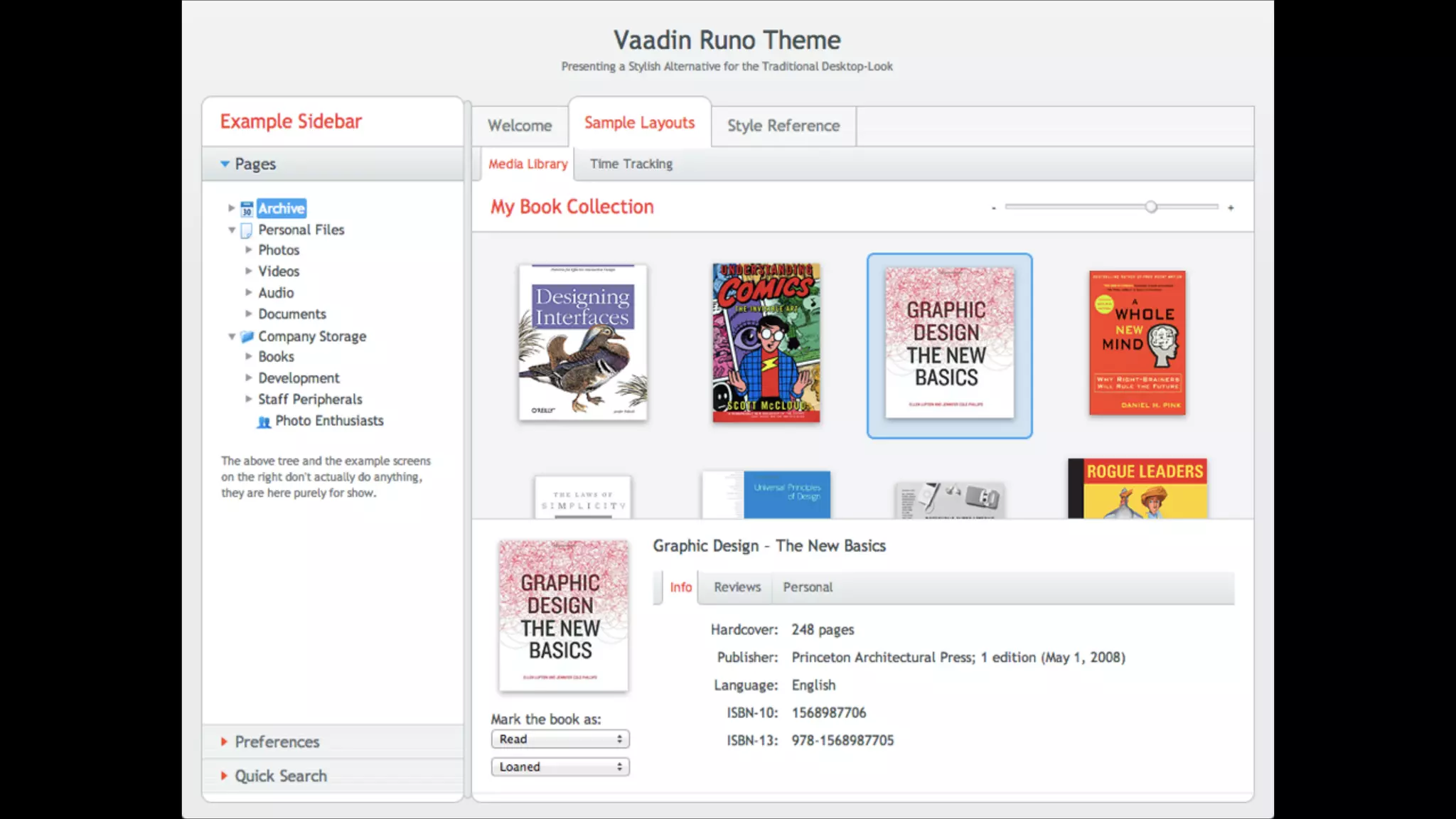Screen dimensions: 1456x819
Task: Select Staff Peripherals in the tree
Action: click(310, 400)
